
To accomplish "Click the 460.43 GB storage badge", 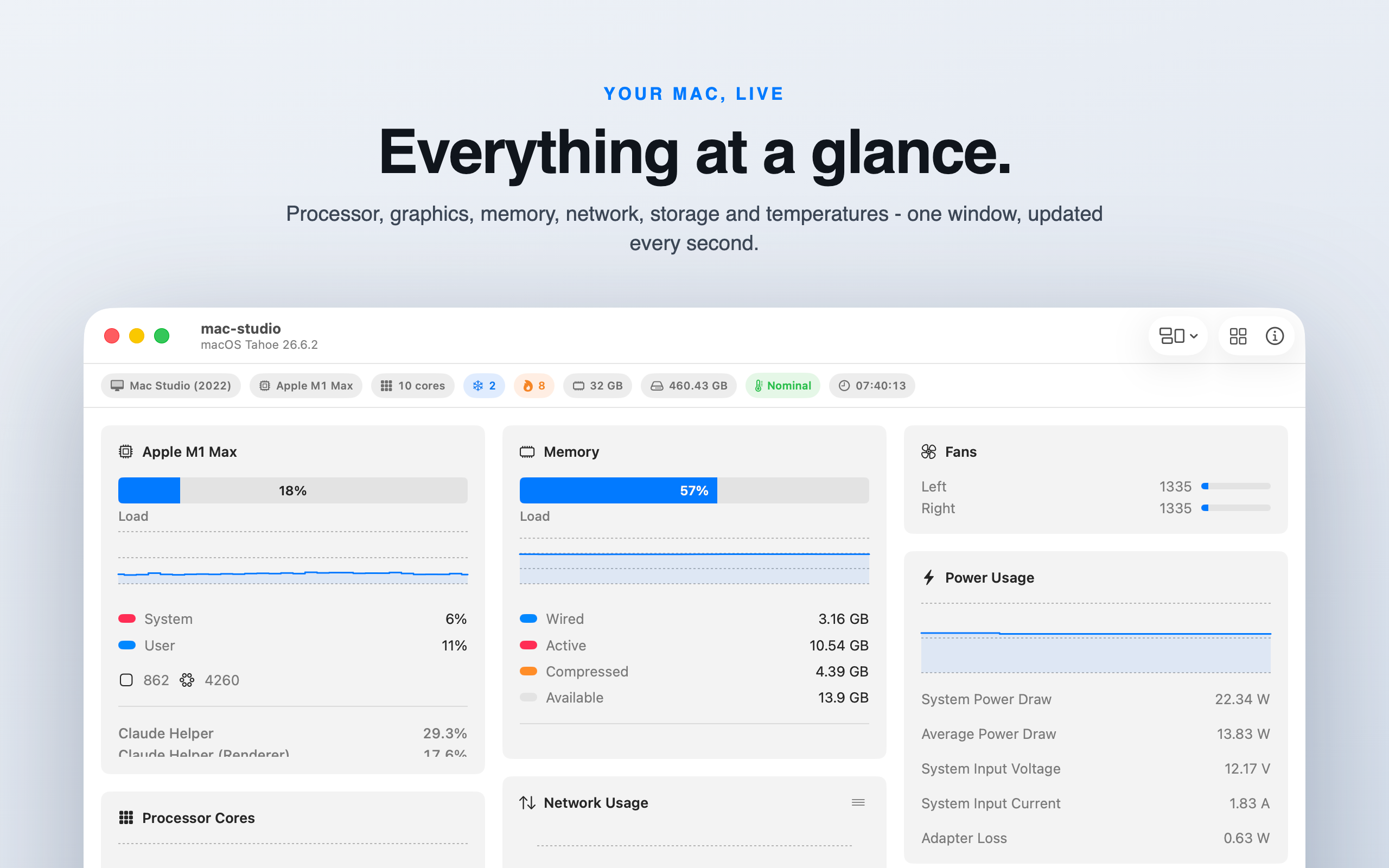I will [689, 386].
